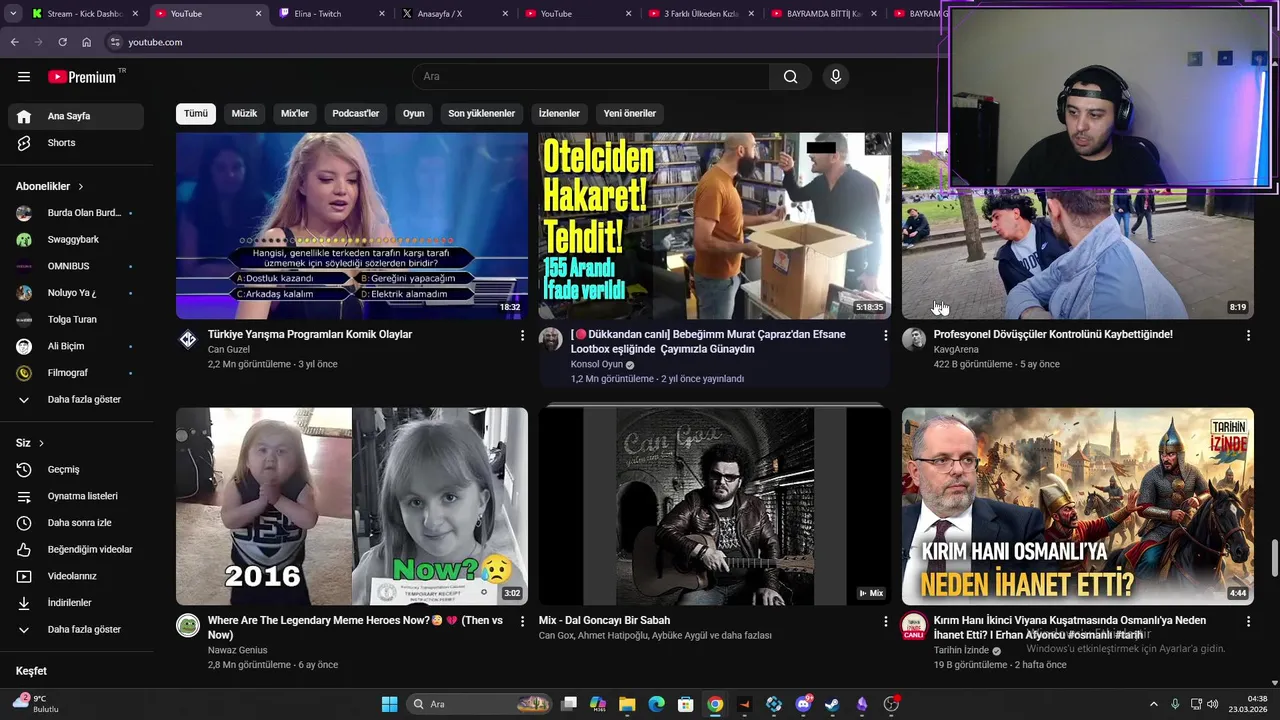Screen dimensions: 1280x720
Task: Open Beğendiğim videolar list
Action: [x=76, y=549]
